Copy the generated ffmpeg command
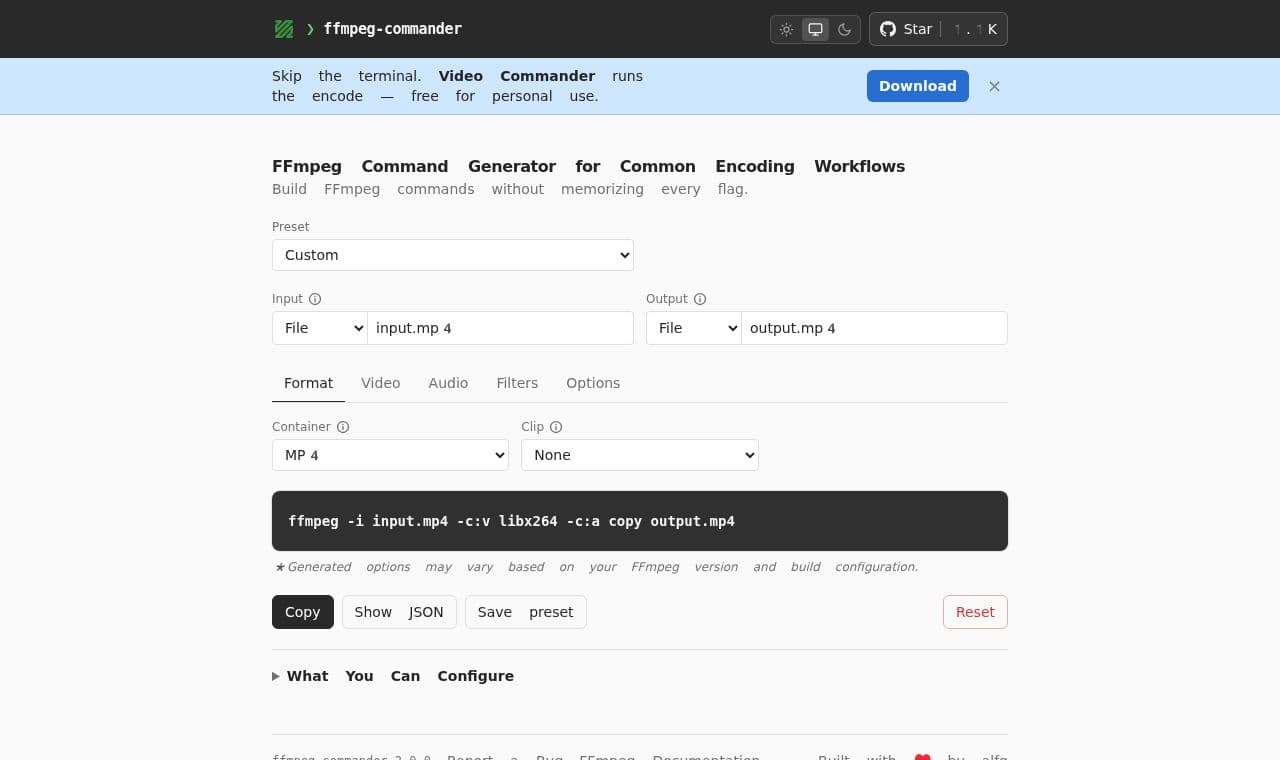The image size is (1280, 760). coord(303,612)
